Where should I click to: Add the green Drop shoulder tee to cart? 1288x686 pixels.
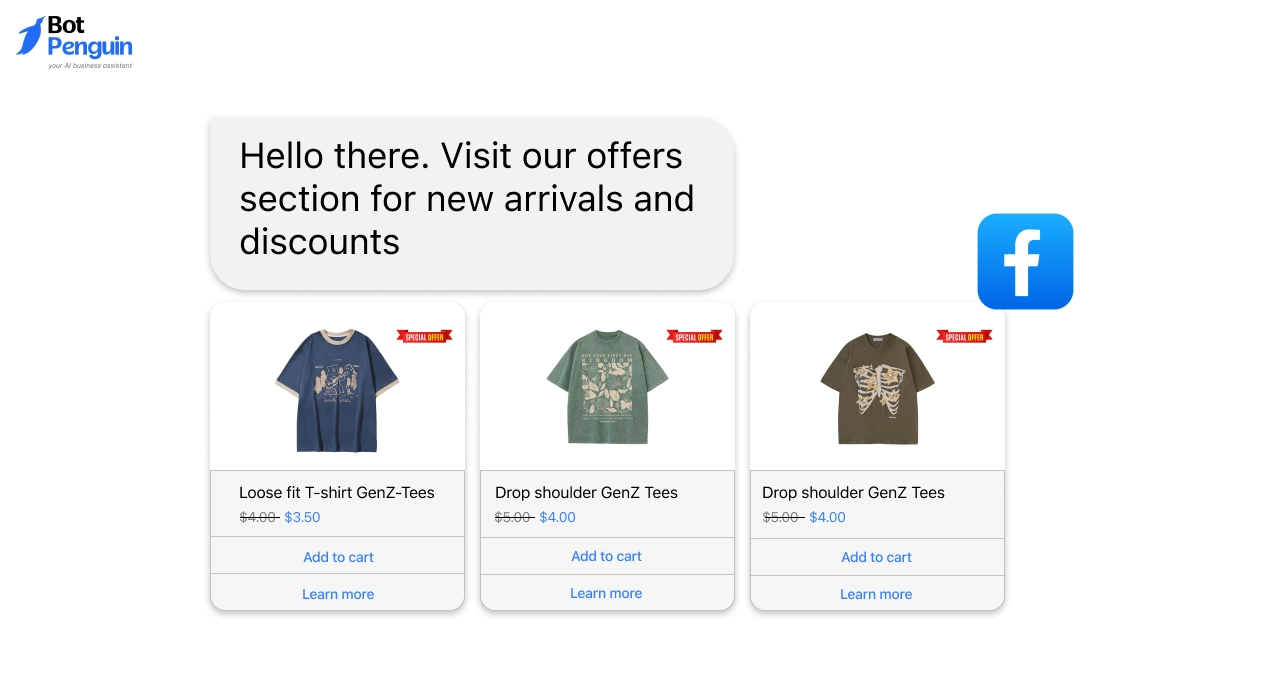pos(606,556)
